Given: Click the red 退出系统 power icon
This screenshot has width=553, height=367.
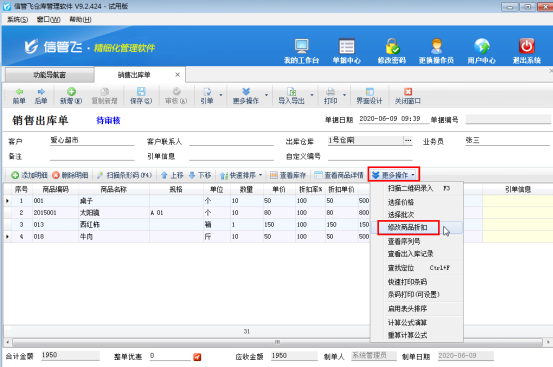Looking at the screenshot, I should (x=527, y=46).
